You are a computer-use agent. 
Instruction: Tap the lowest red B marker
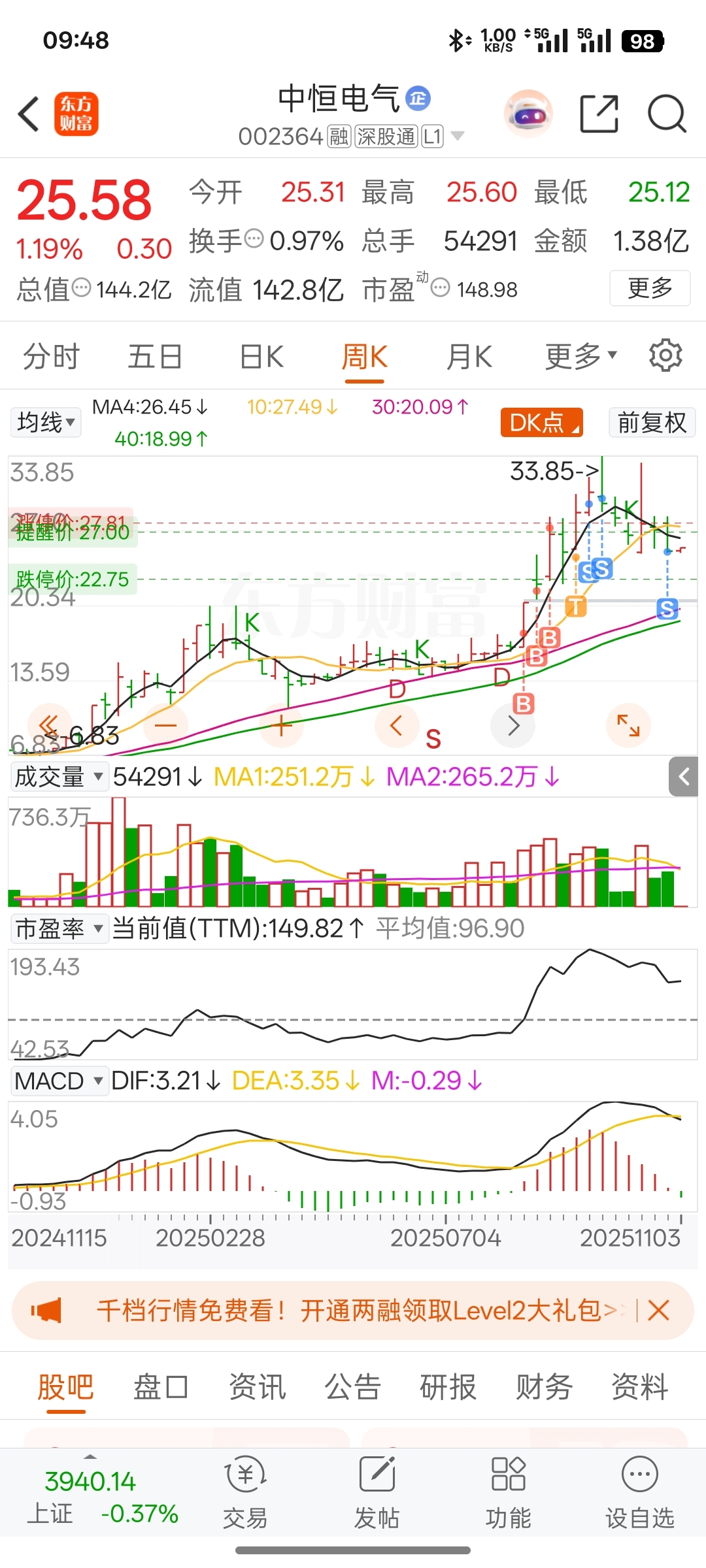(x=523, y=704)
